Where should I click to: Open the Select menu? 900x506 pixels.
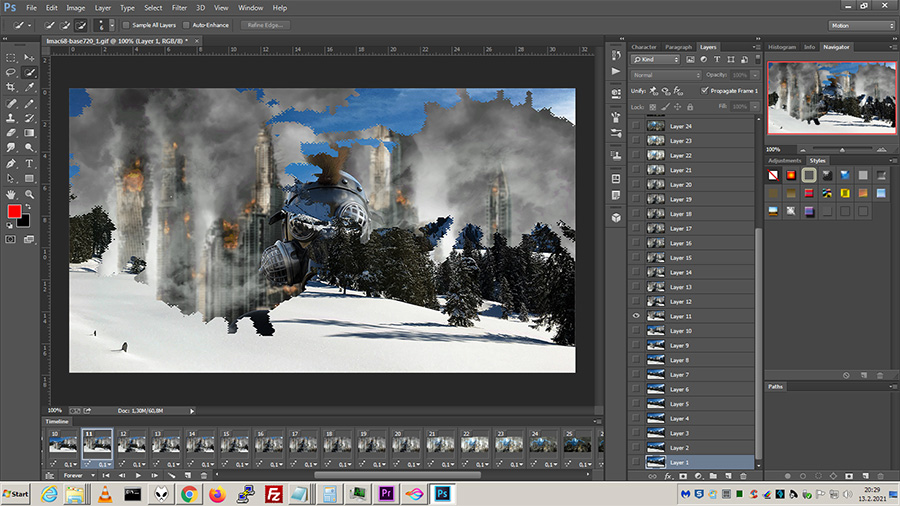(153, 8)
